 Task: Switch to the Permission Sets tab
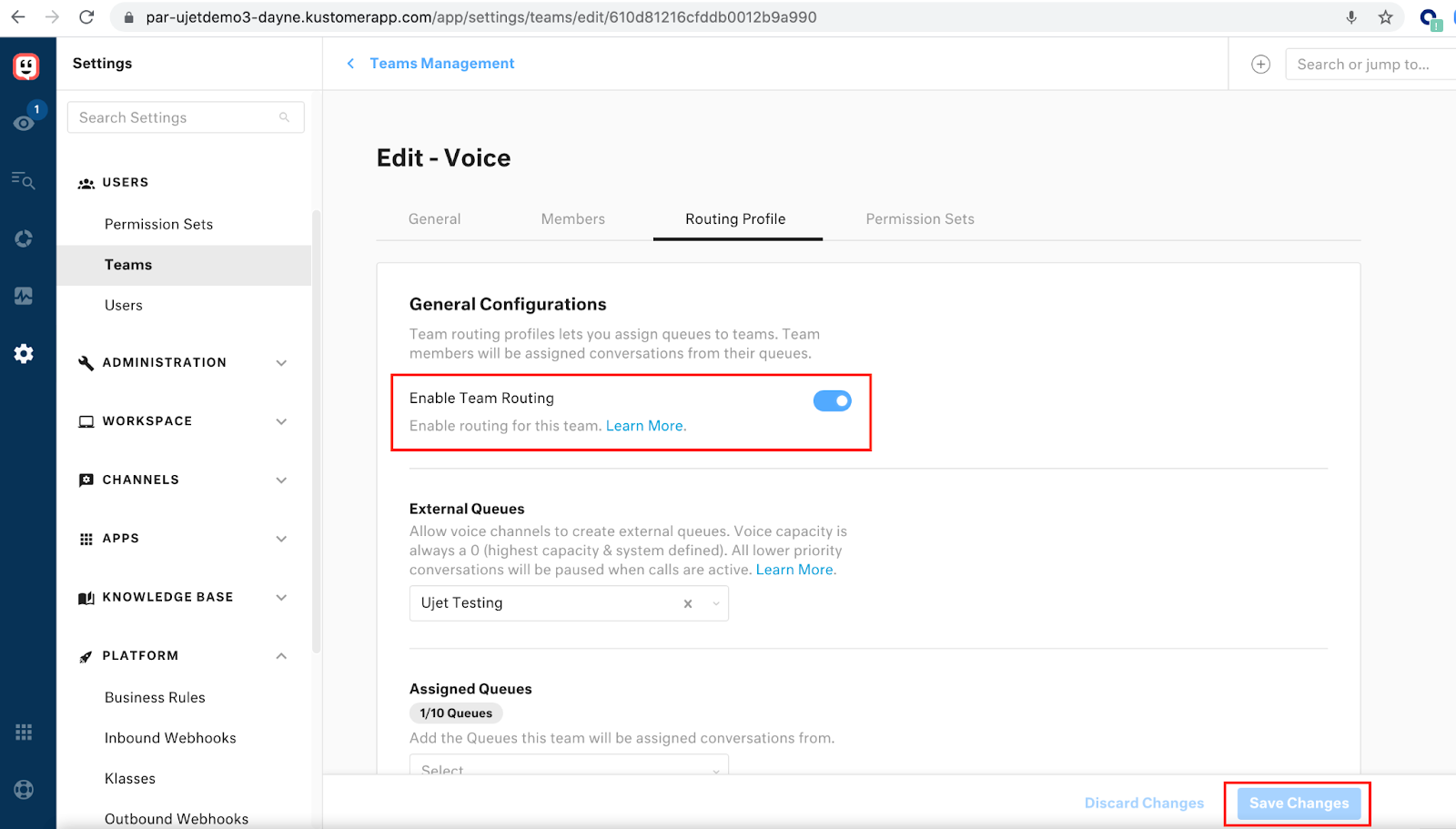click(x=919, y=218)
